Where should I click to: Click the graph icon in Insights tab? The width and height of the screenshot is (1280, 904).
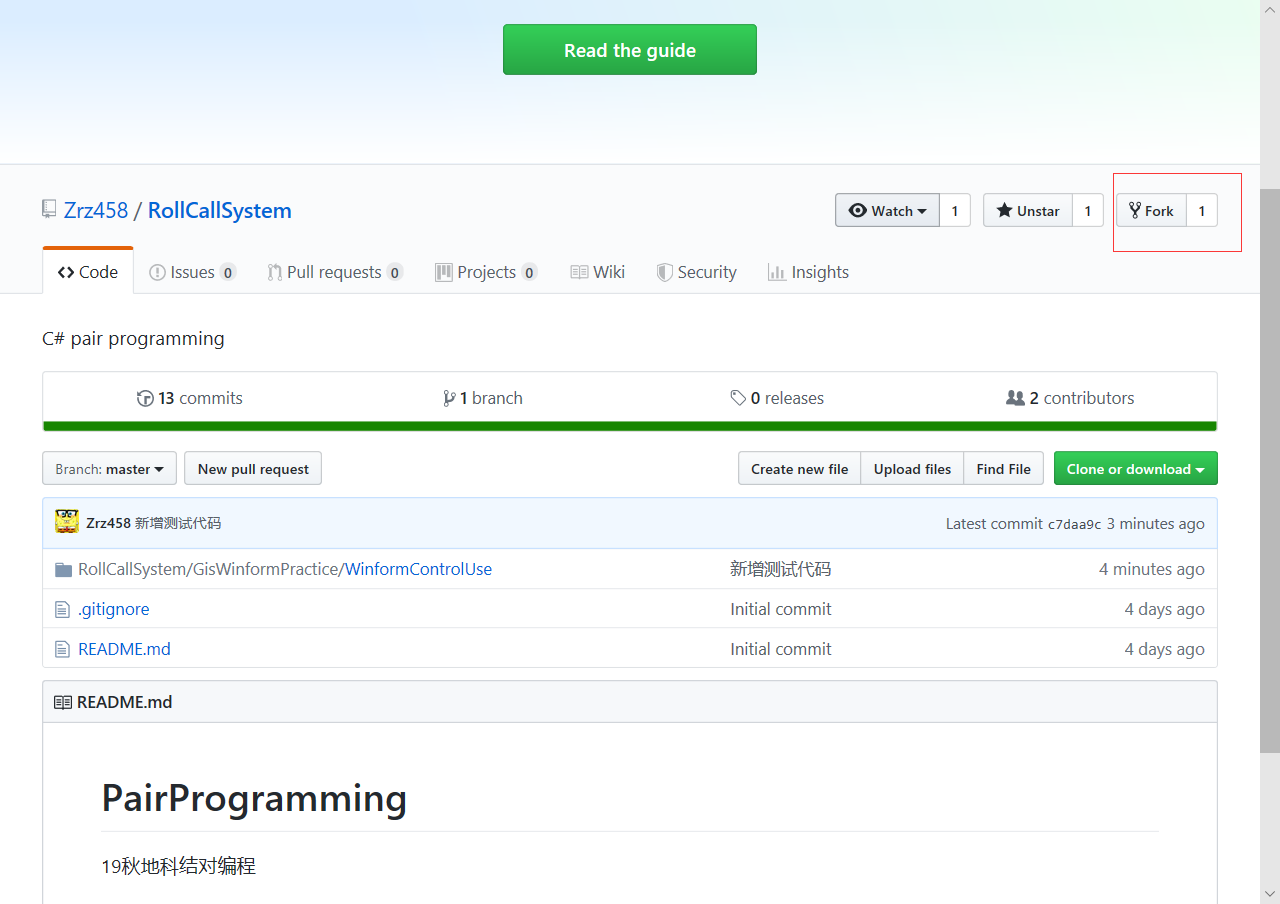pyautogui.click(x=776, y=272)
